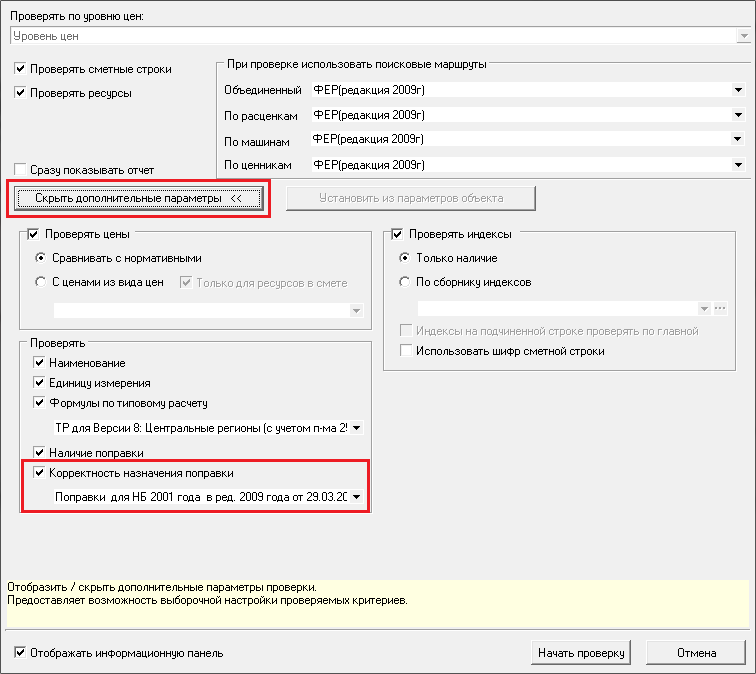Open the 'По ценникам' route dropdown
This screenshot has width=756, height=674.
pos(738,165)
